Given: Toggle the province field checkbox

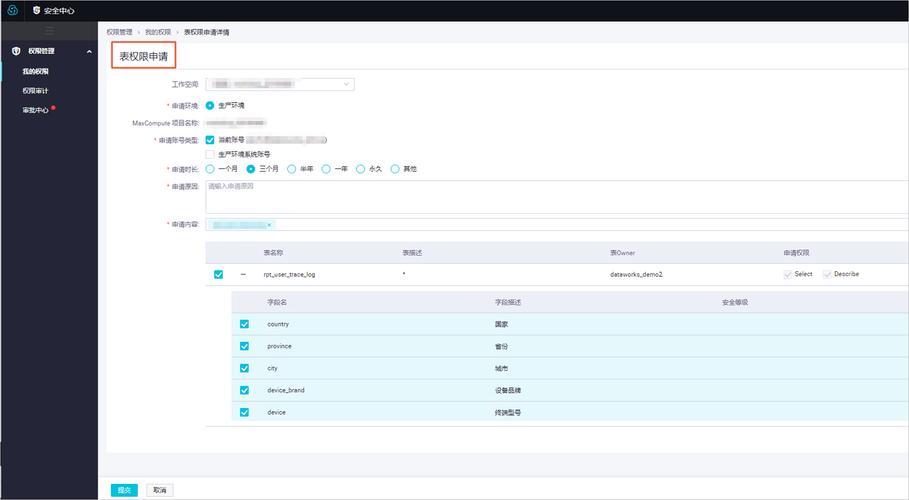Looking at the screenshot, I should (244, 346).
